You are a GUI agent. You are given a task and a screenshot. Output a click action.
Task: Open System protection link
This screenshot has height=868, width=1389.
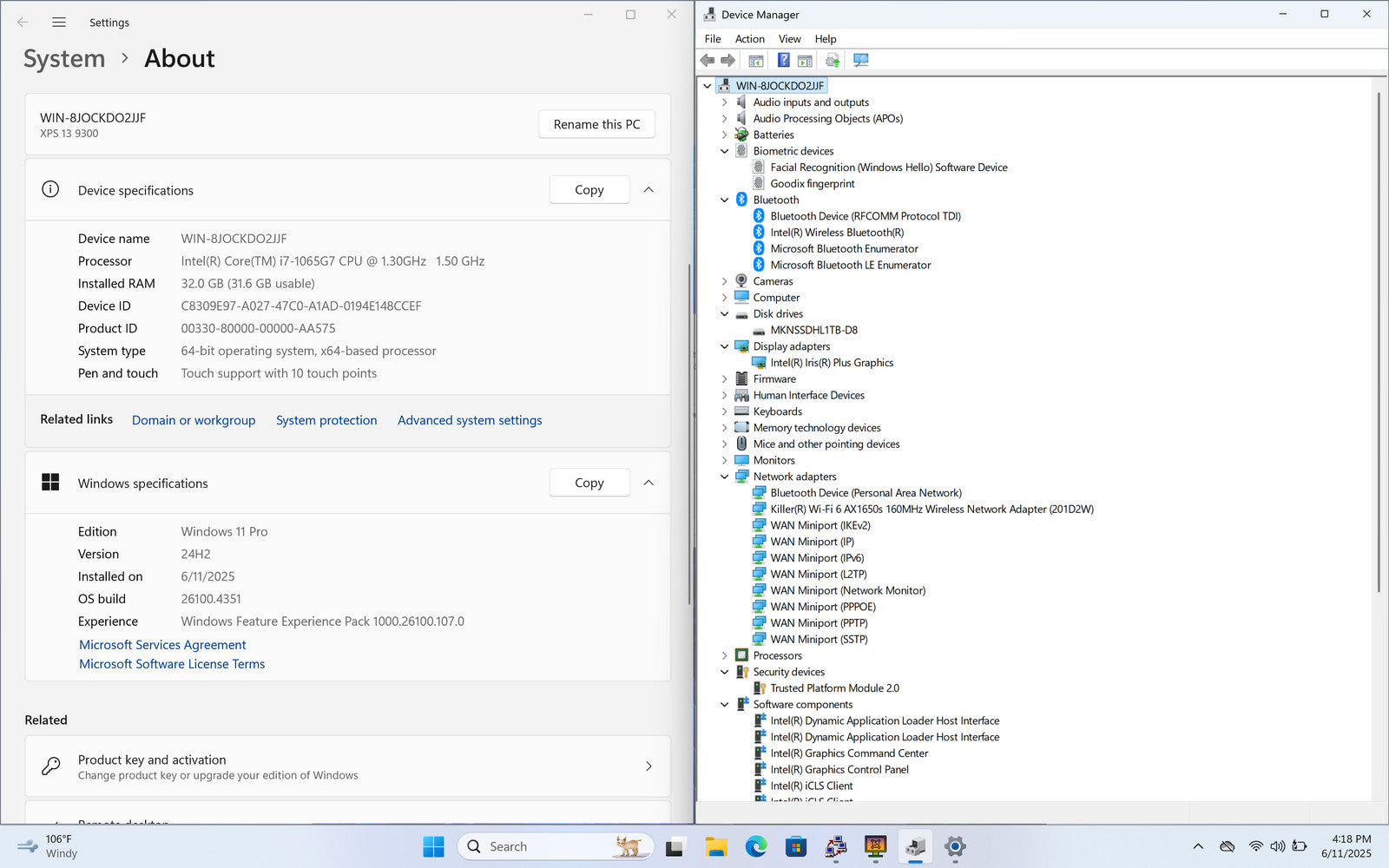pyautogui.click(x=326, y=420)
